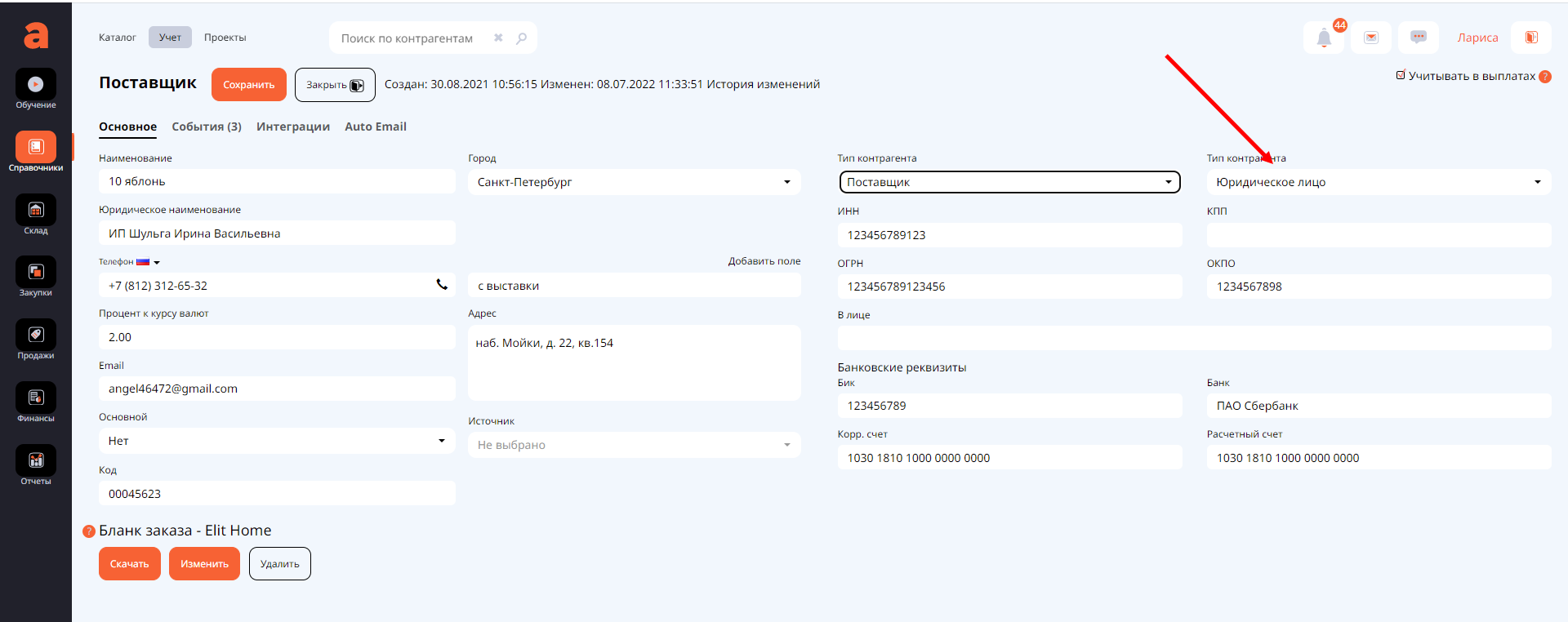Expand the Юридическое лицо dropdown
This screenshot has height=622, width=1568.
tap(1378, 182)
